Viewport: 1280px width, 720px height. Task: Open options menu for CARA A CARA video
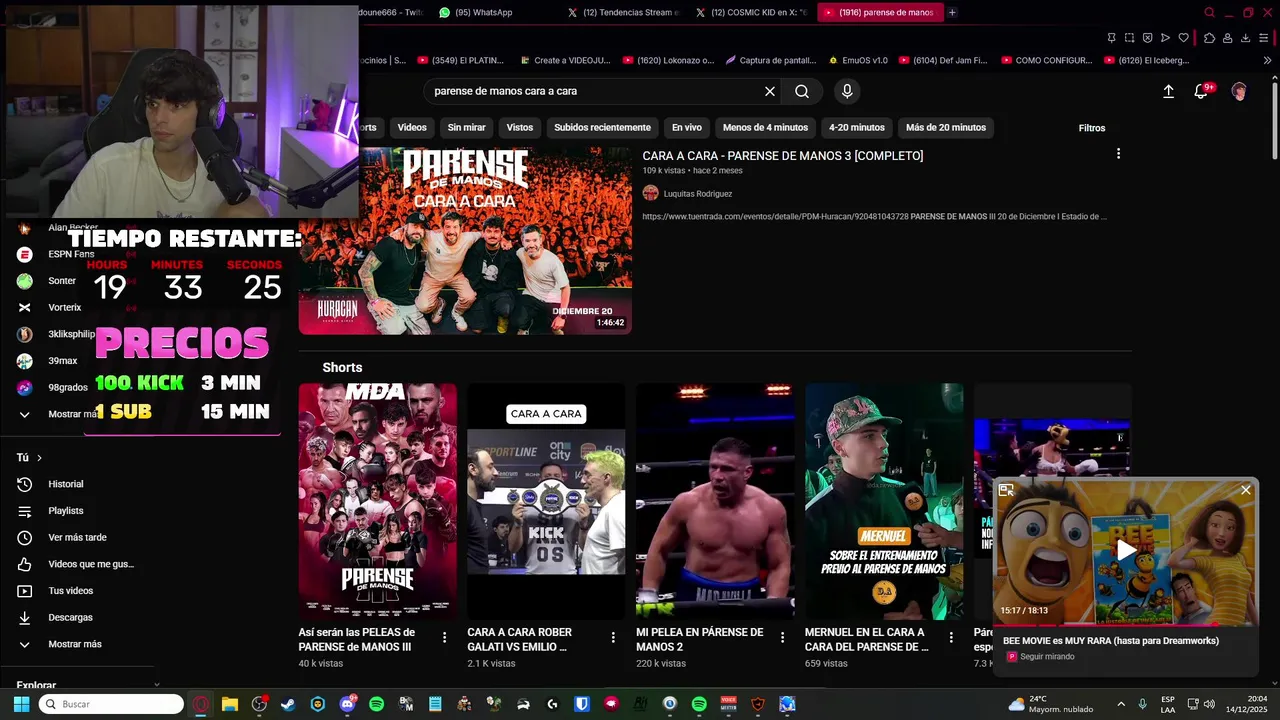1118,154
